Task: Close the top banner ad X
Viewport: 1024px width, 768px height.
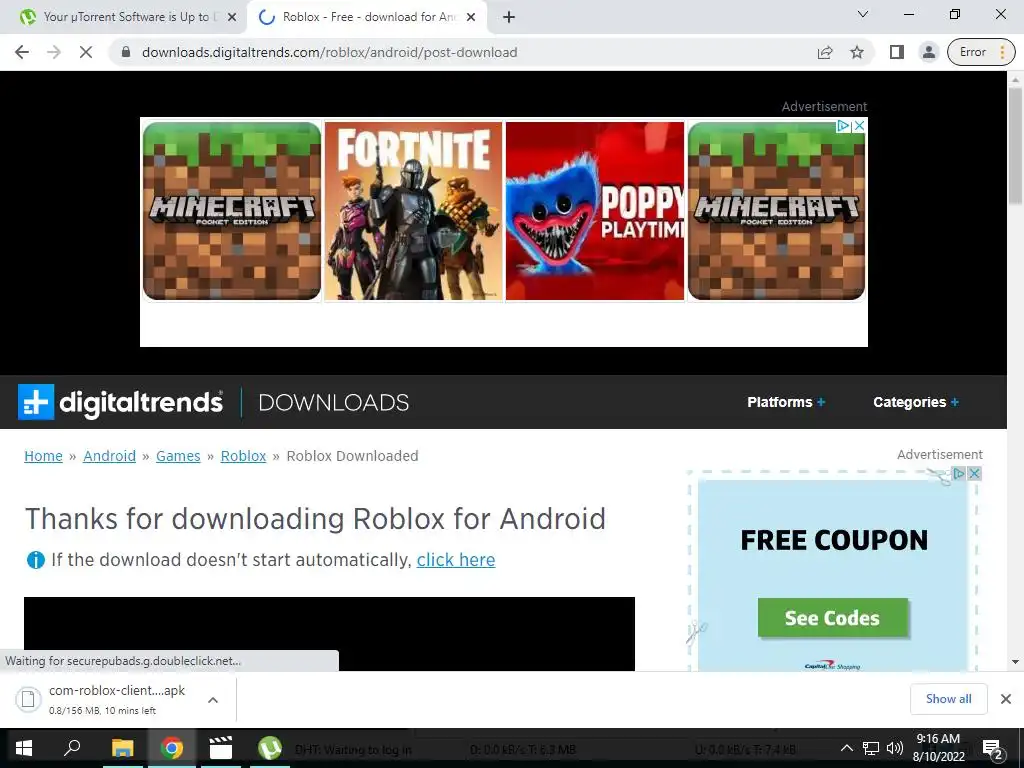Action: [860, 125]
